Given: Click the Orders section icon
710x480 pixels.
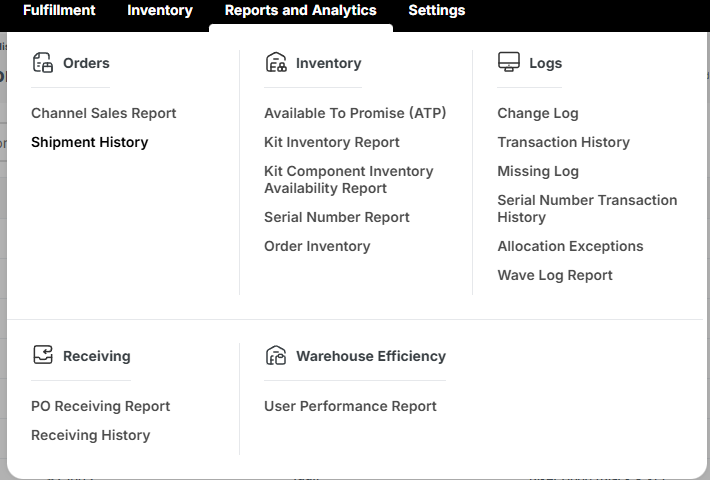Looking at the screenshot, I should [x=42, y=63].
